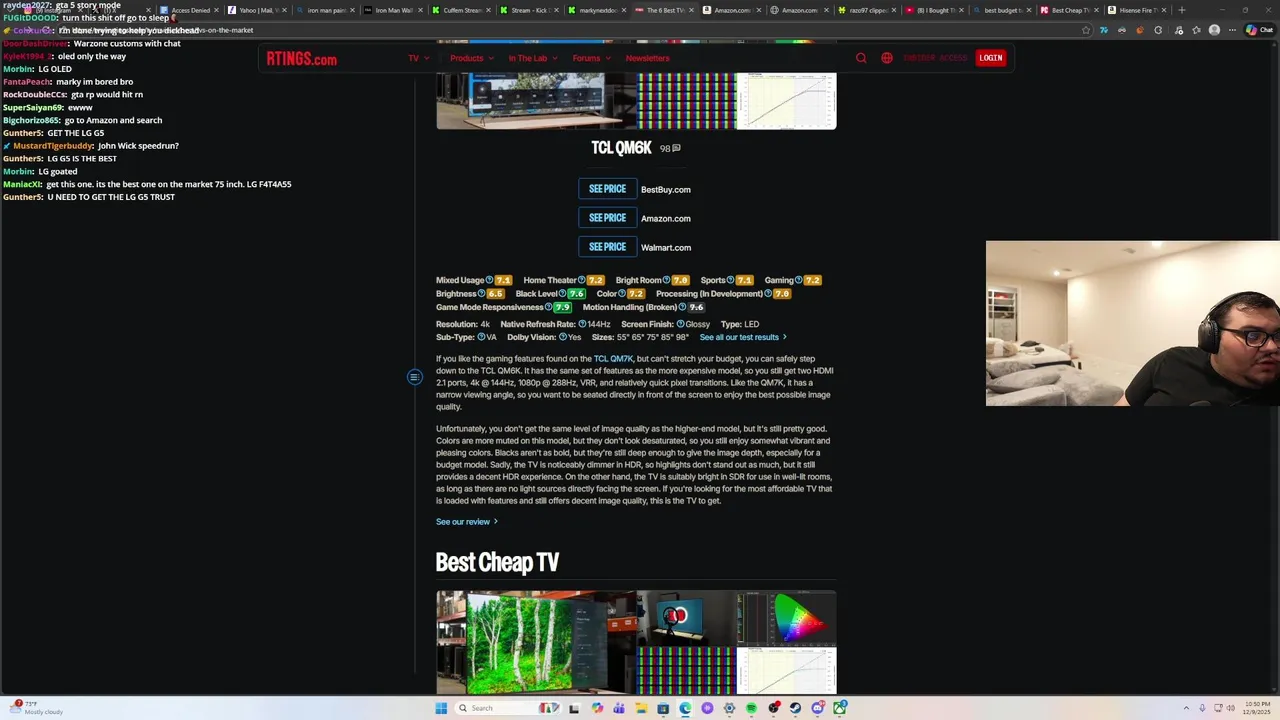Viewport: 1280px width, 720px height.
Task: Click the table of contents icon
Action: coord(415,377)
